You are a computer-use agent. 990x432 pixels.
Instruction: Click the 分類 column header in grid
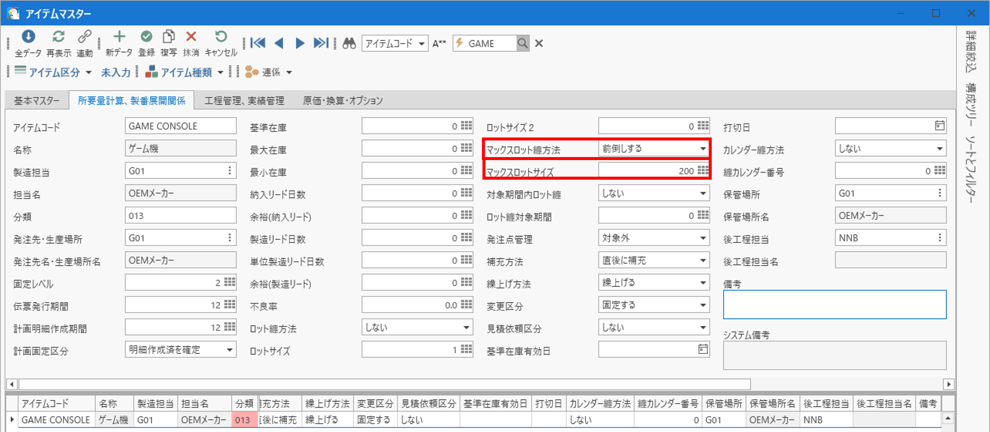click(x=244, y=403)
